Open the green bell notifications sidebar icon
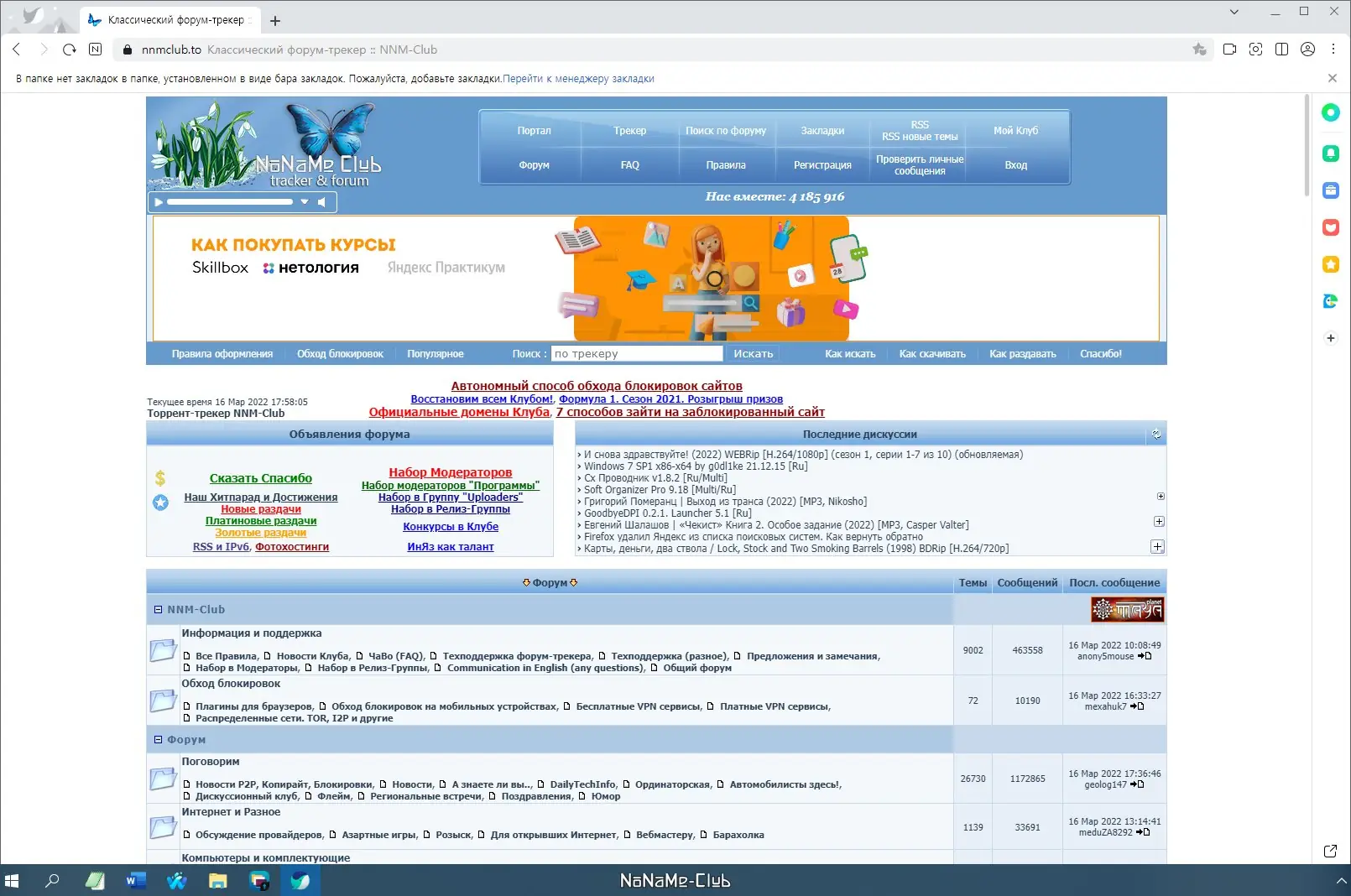The image size is (1351, 896). tap(1331, 154)
